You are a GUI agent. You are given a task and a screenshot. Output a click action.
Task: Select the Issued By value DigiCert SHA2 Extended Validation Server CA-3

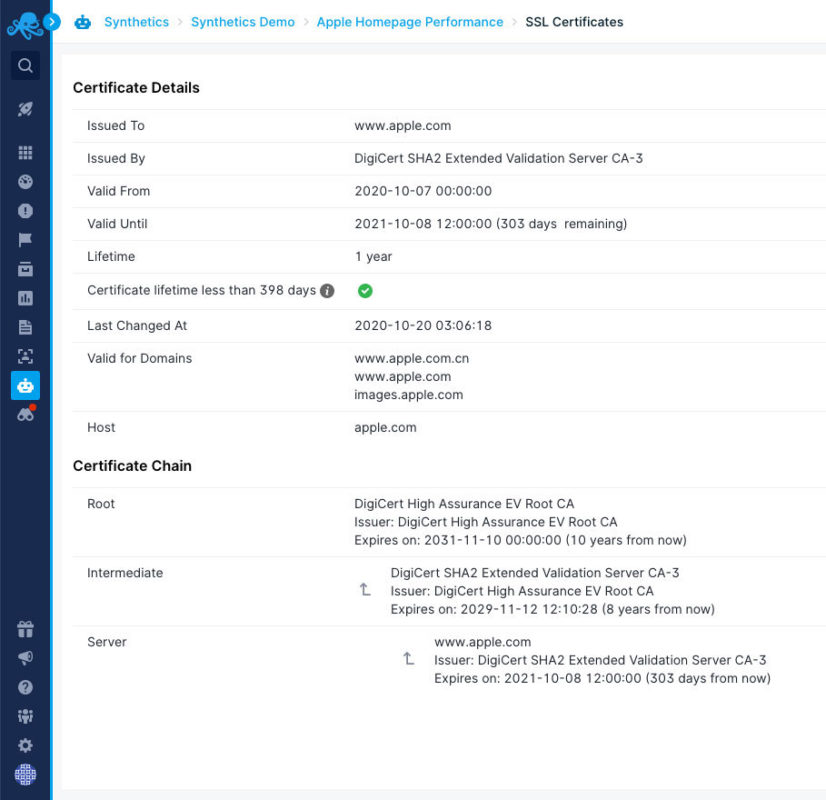(498, 159)
